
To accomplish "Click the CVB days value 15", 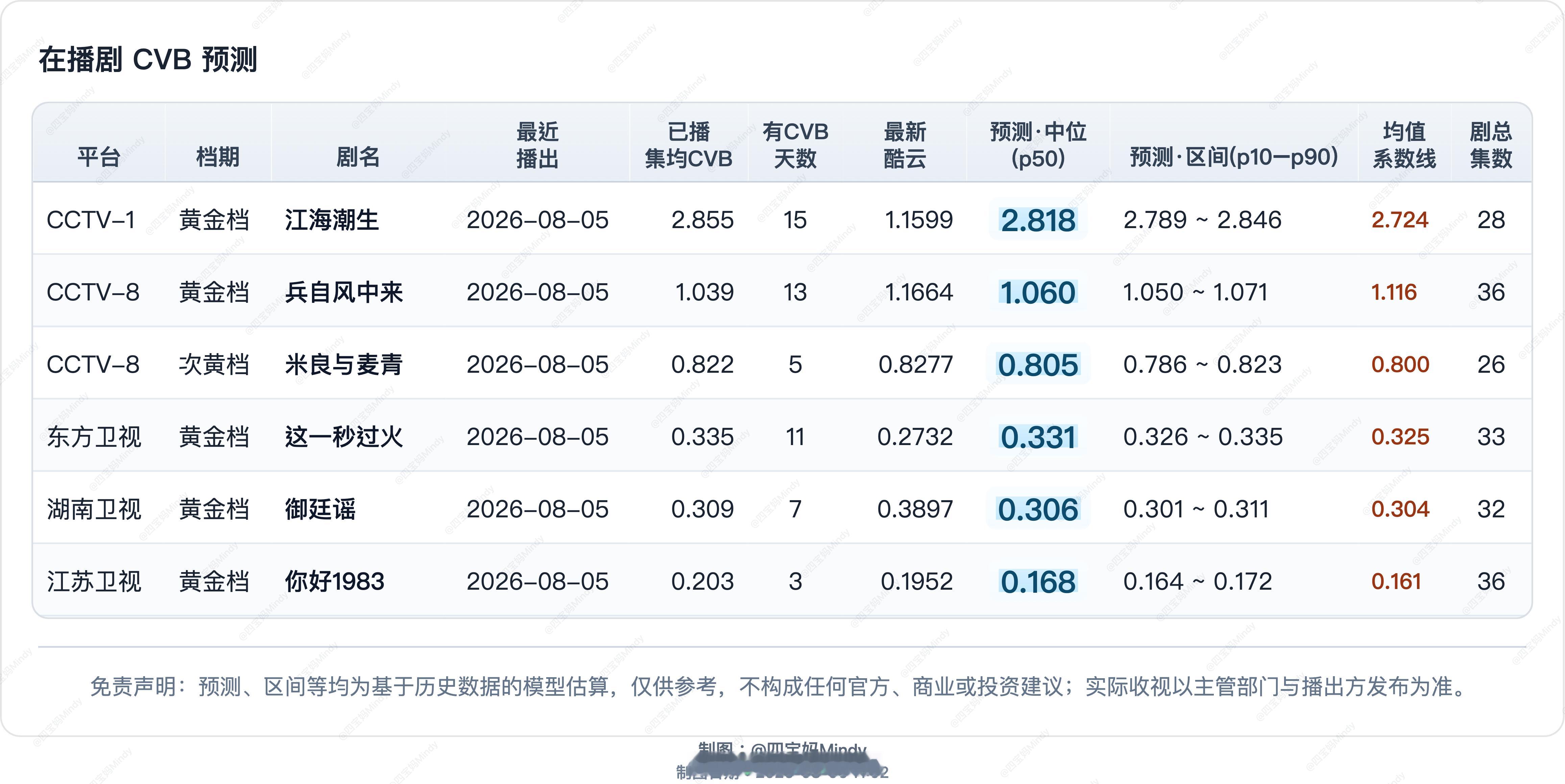I will pyautogui.click(x=795, y=220).
